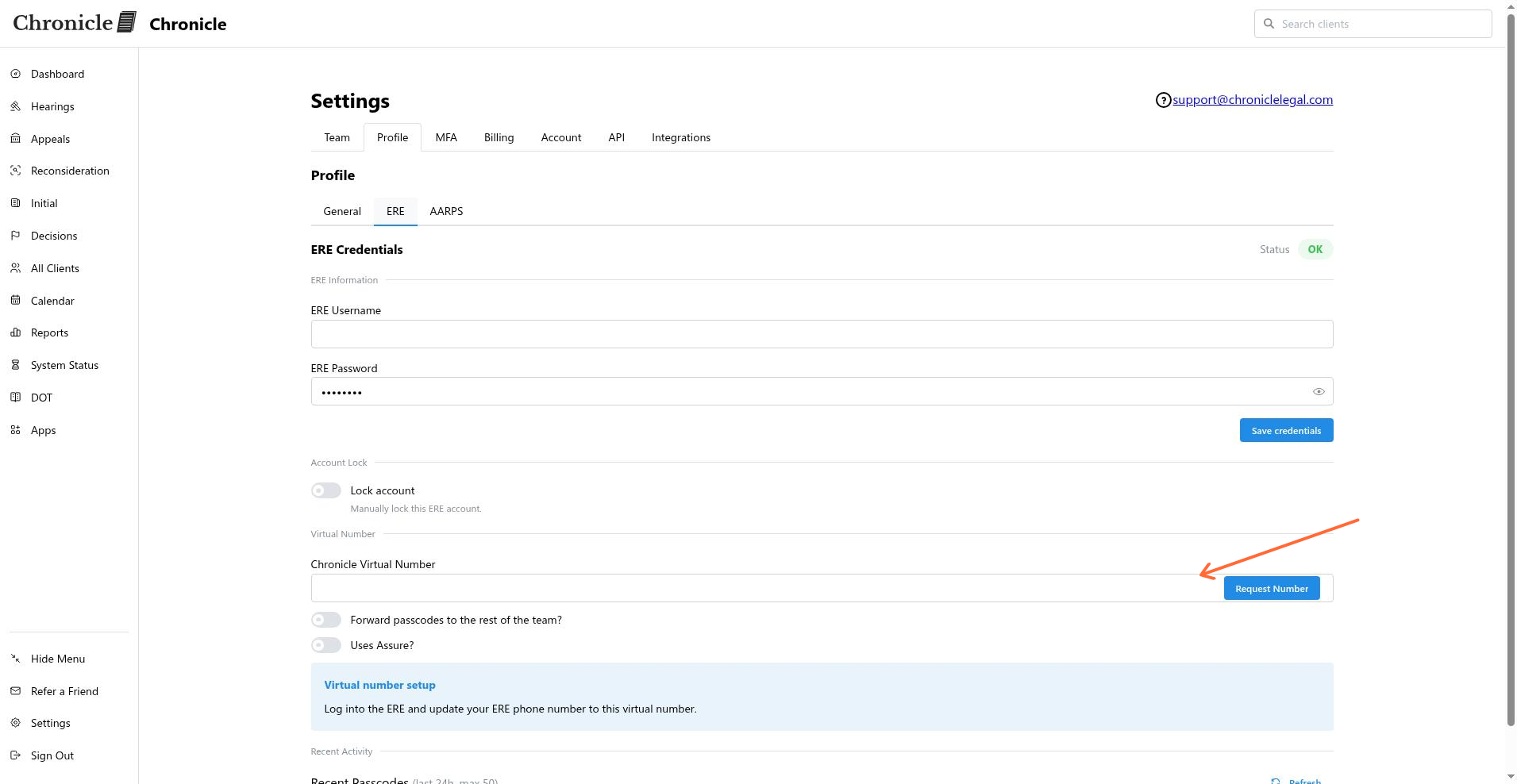Open the AARPS profile sub-tab
Screen dimensions: 1517x784
(446, 211)
